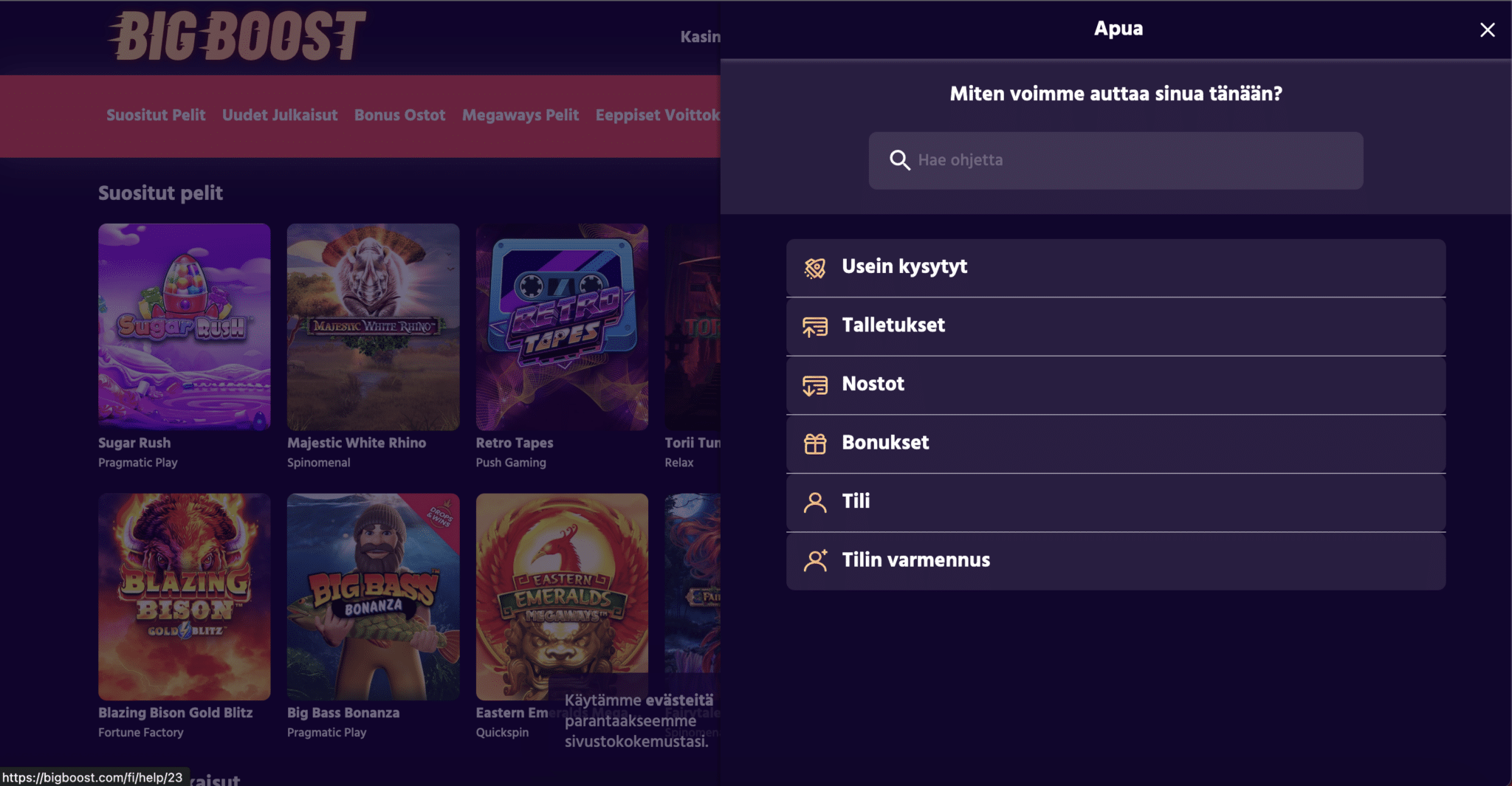Click the Blazing Bison Gold Blitz title
This screenshot has height=786, width=1512.
tap(176, 713)
